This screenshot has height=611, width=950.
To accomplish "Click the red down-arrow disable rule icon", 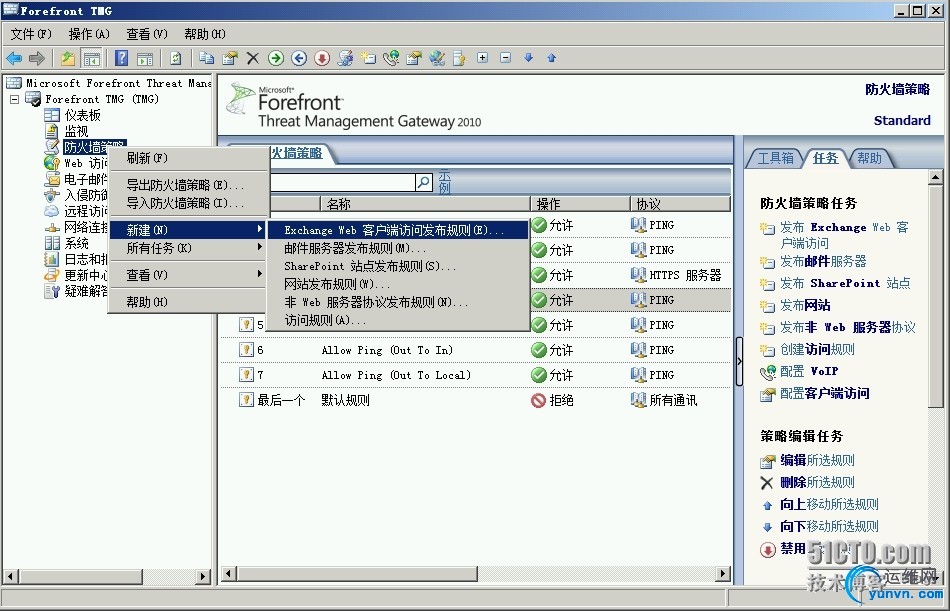I will point(322,58).
